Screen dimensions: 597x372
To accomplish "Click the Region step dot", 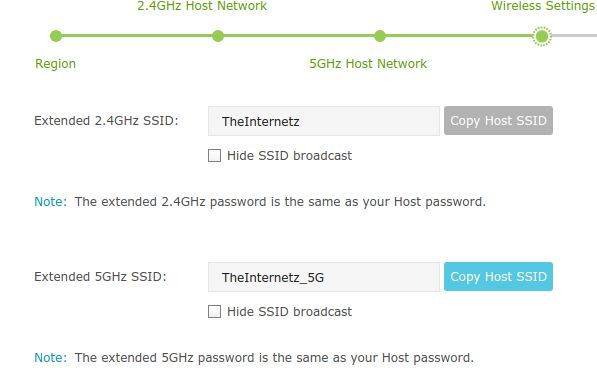I will 56,36.
